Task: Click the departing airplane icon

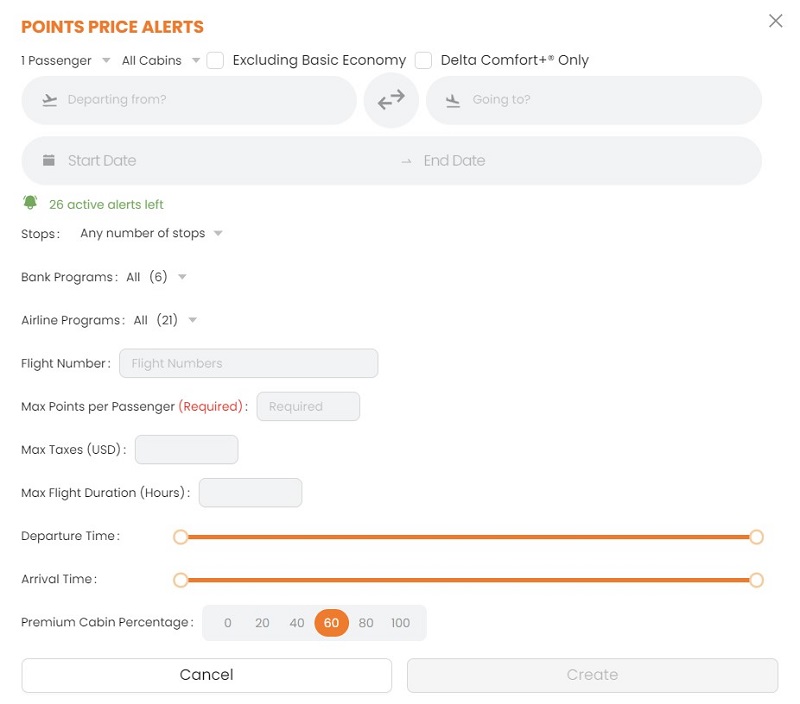Action: pyautogui.click(x=49, y=100)
